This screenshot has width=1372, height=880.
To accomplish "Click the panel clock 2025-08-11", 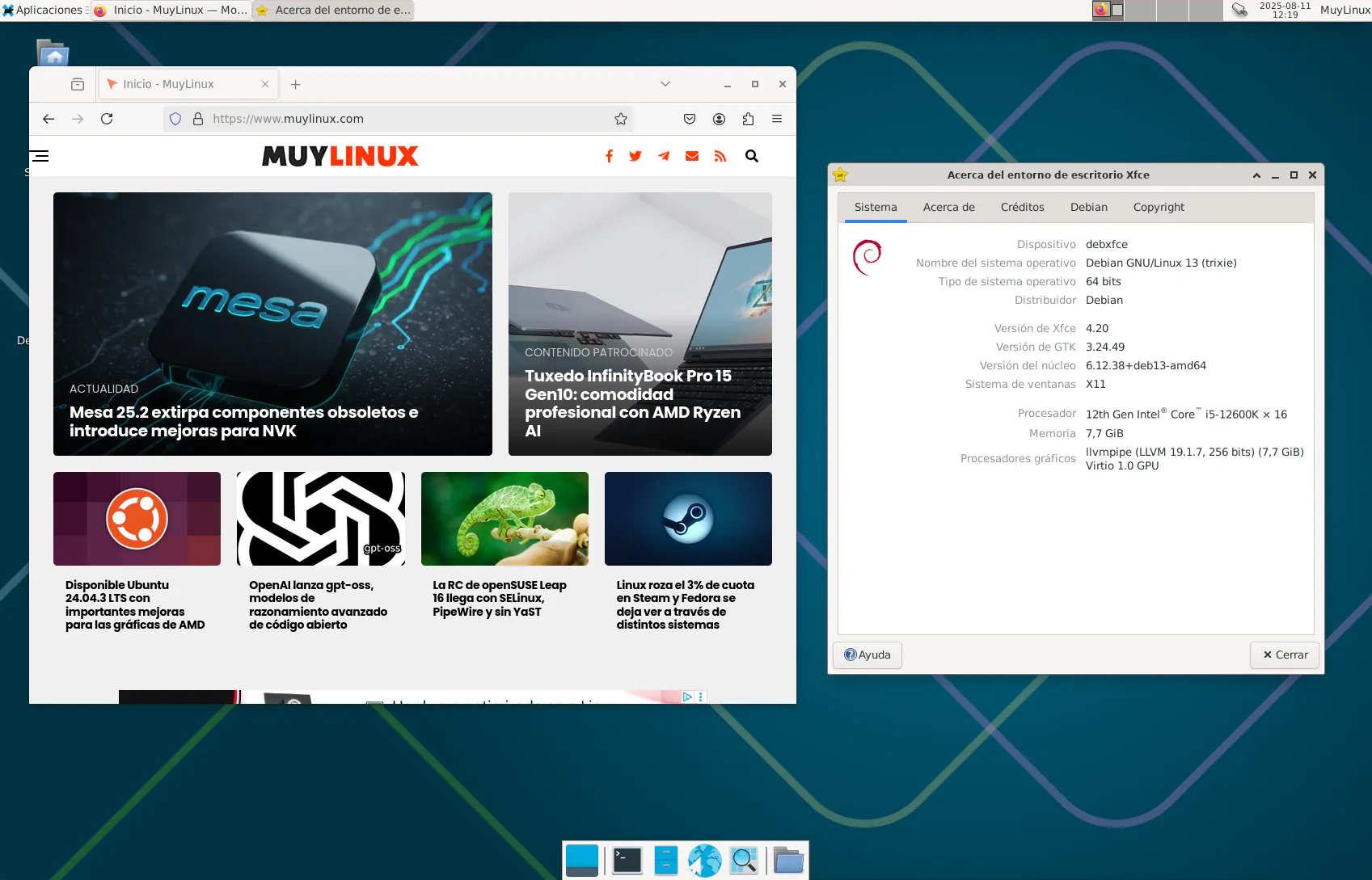I will point(1285,10).
